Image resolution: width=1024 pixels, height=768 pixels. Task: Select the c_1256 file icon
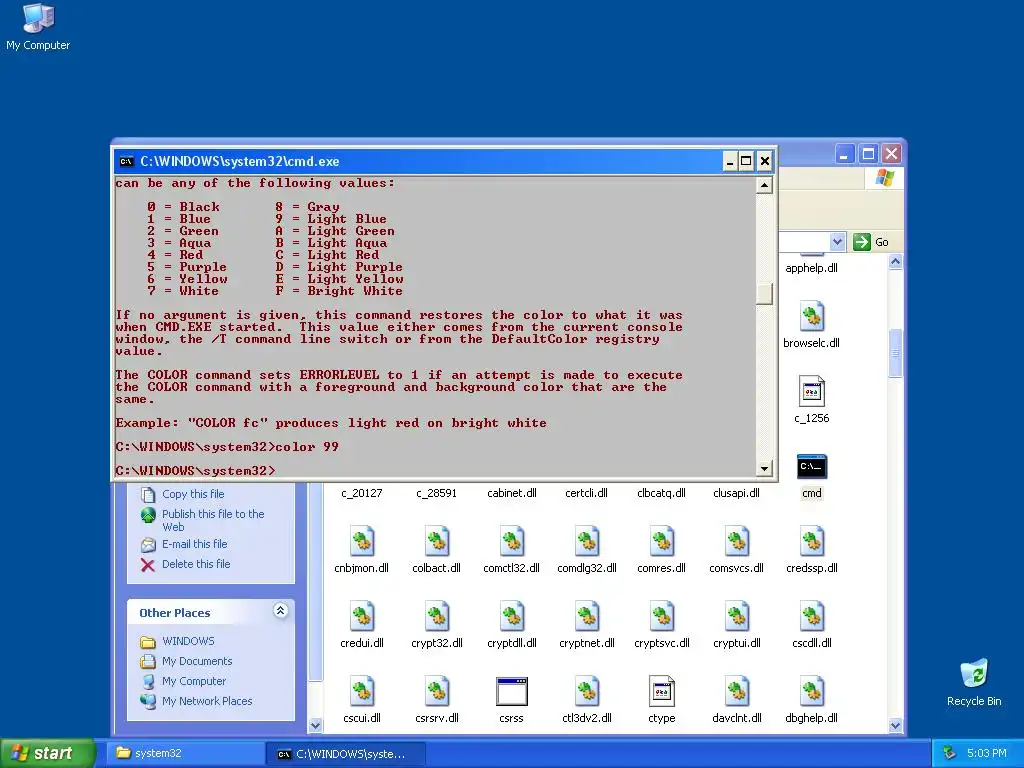click(812, 392)
